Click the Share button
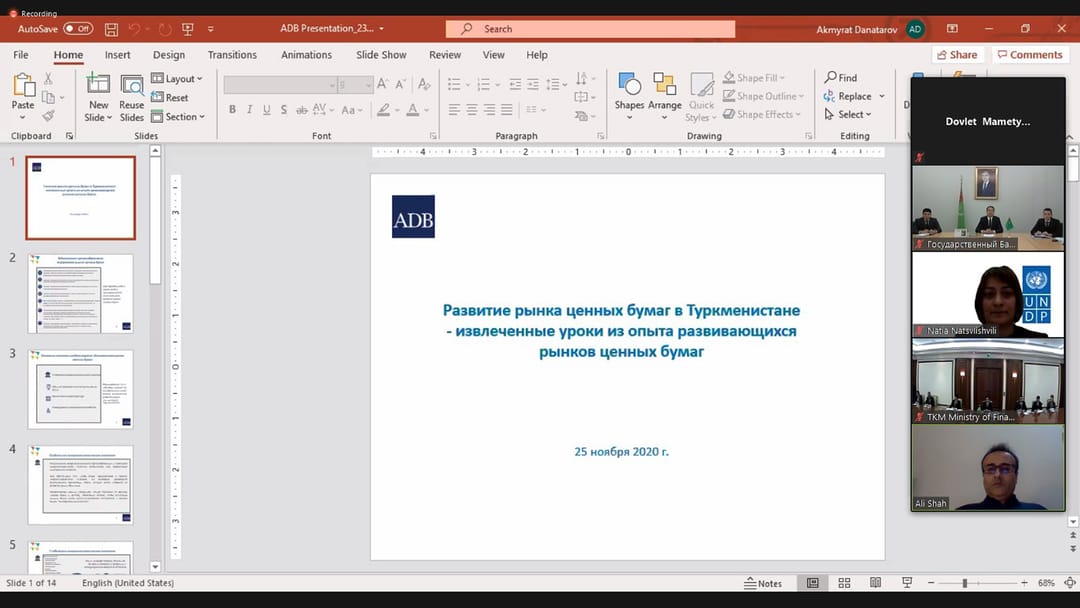The height and width of the screenshot is (608, 1080). point(956,54)
